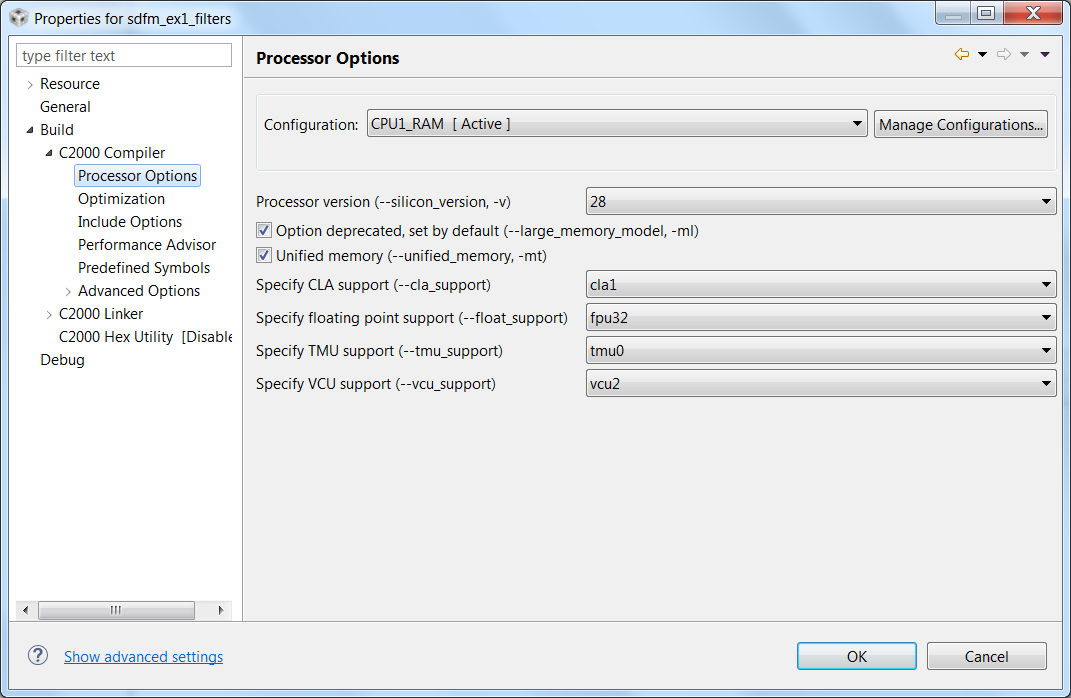Open the view menu triangle icon
1071x698 pixels.
coord(1045,55)
